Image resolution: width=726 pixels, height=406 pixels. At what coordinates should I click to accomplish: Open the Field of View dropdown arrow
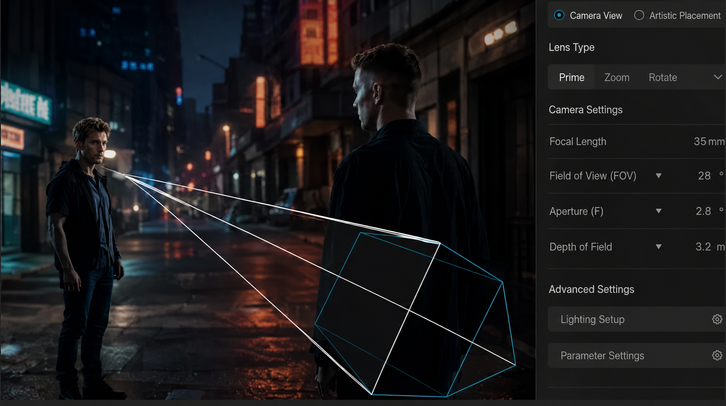[x=658, y=176]
